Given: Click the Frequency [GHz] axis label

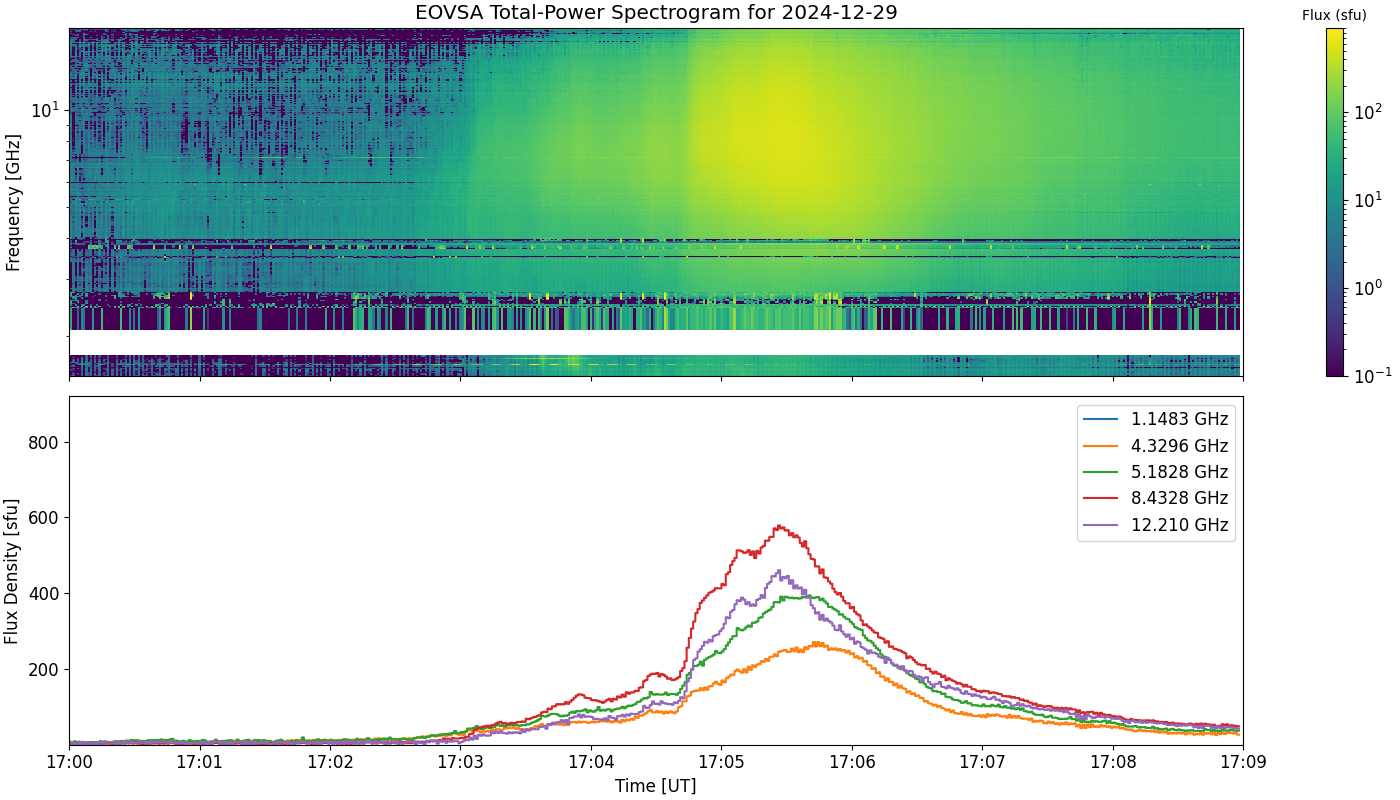Looking at the screenshot, I should pos(12,202).
